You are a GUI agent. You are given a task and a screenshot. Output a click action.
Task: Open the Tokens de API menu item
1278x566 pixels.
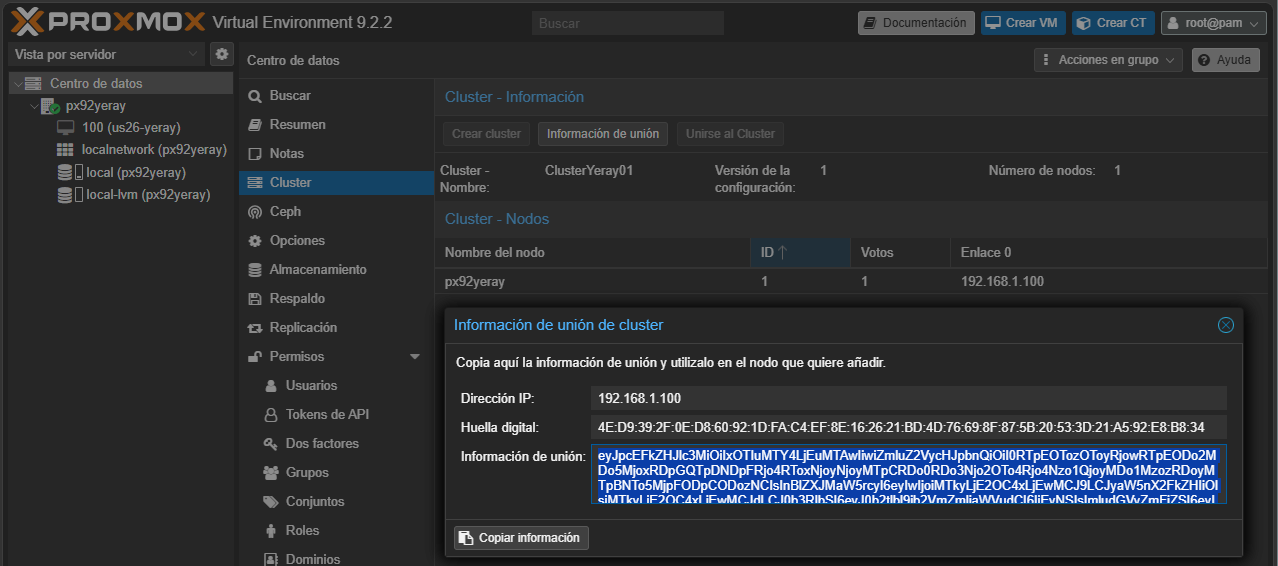[336, 415]
